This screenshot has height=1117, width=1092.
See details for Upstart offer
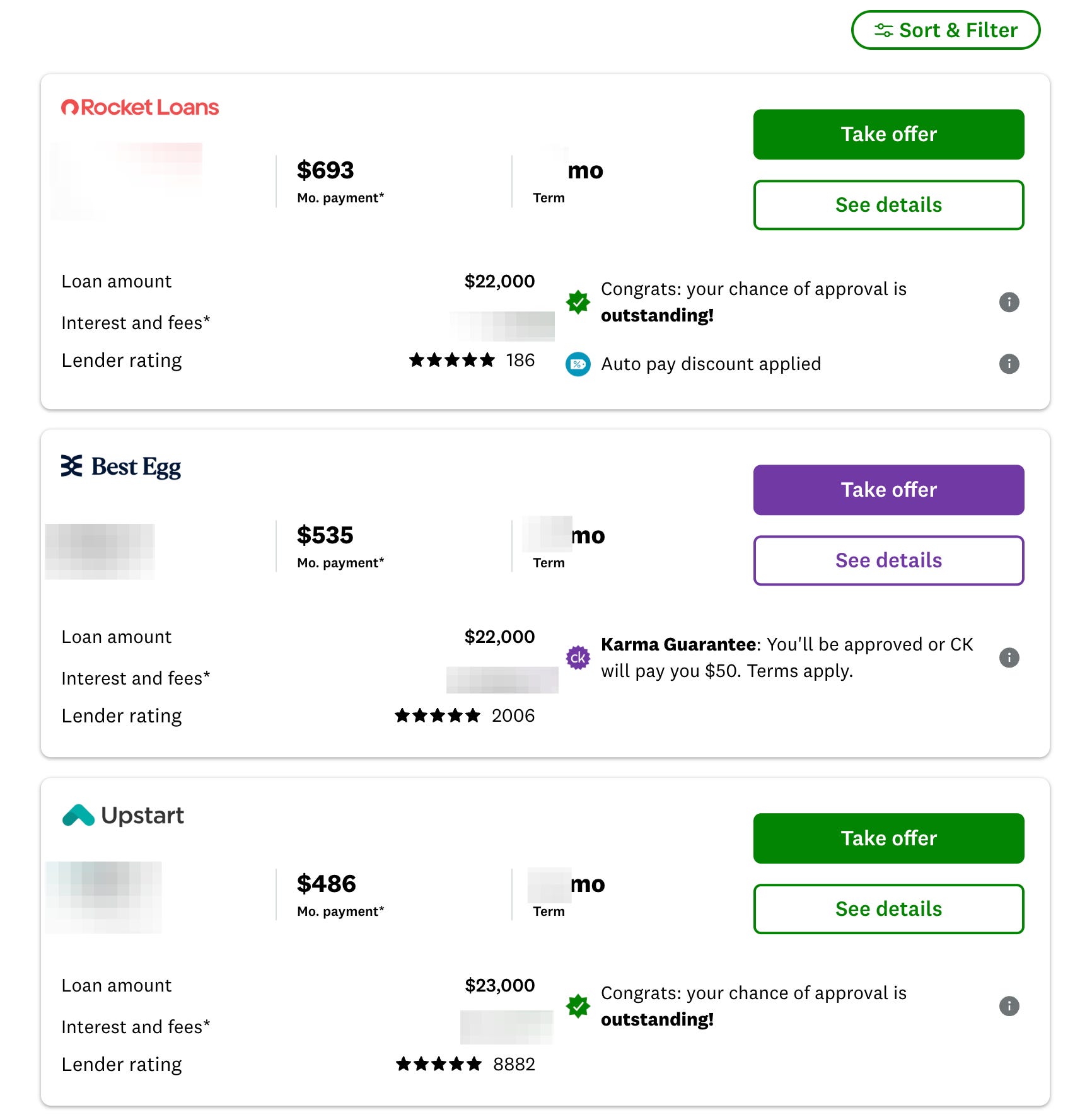(888, 909)
